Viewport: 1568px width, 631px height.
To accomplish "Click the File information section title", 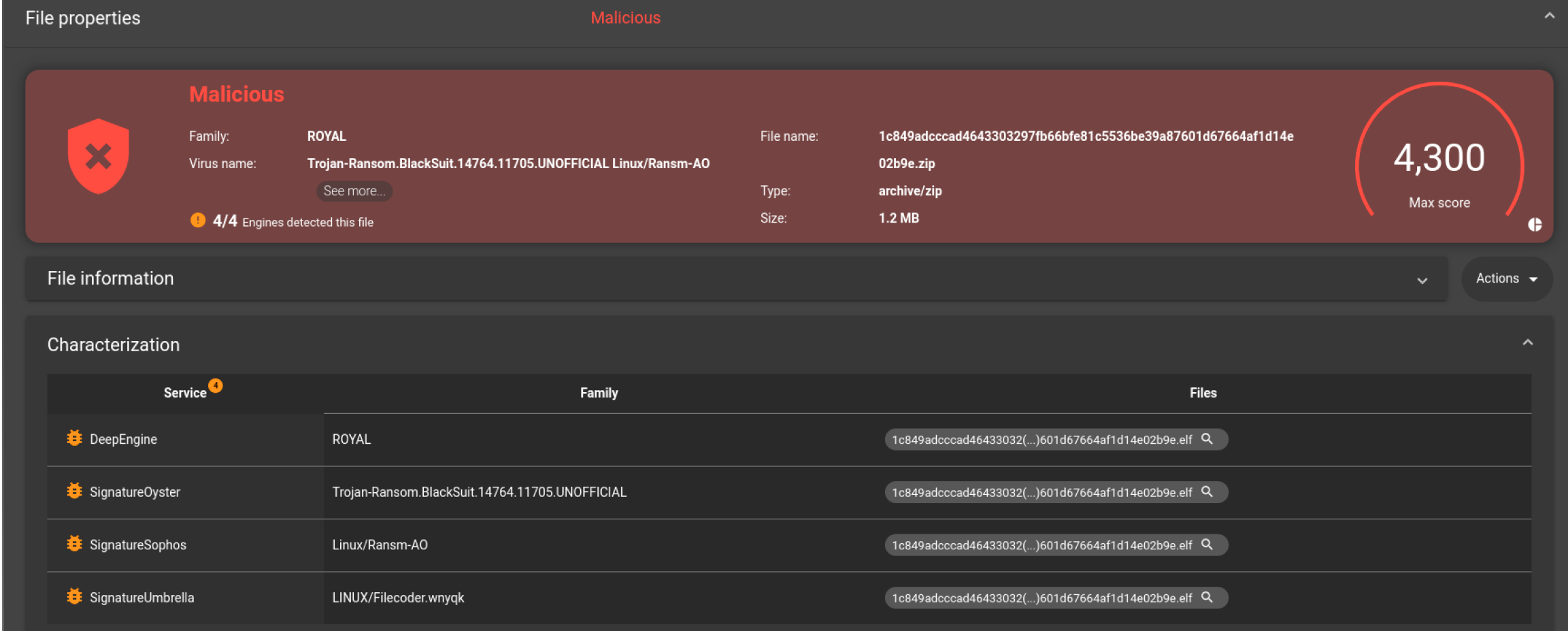I will [110, 278].
